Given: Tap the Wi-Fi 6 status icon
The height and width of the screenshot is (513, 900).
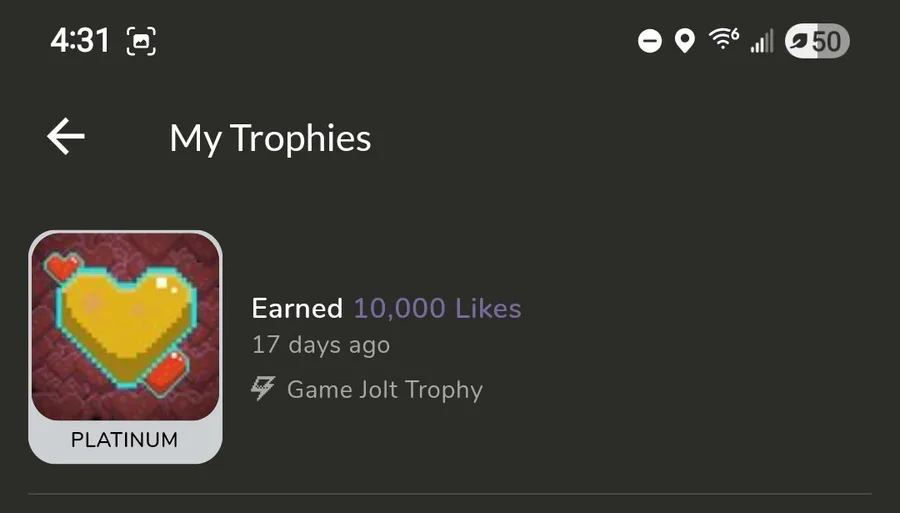Looking at the screenshot, I should (x=723, y=40).
